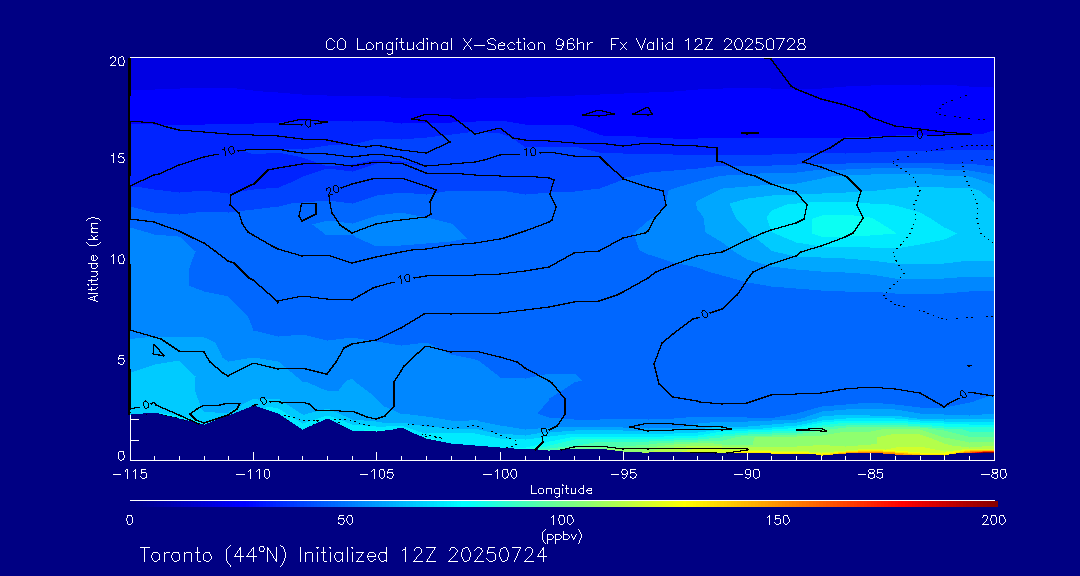This screenshot has width=1080, height=576.
Task: Click the 15 km altitude tick label
Action: coord(115,159)
